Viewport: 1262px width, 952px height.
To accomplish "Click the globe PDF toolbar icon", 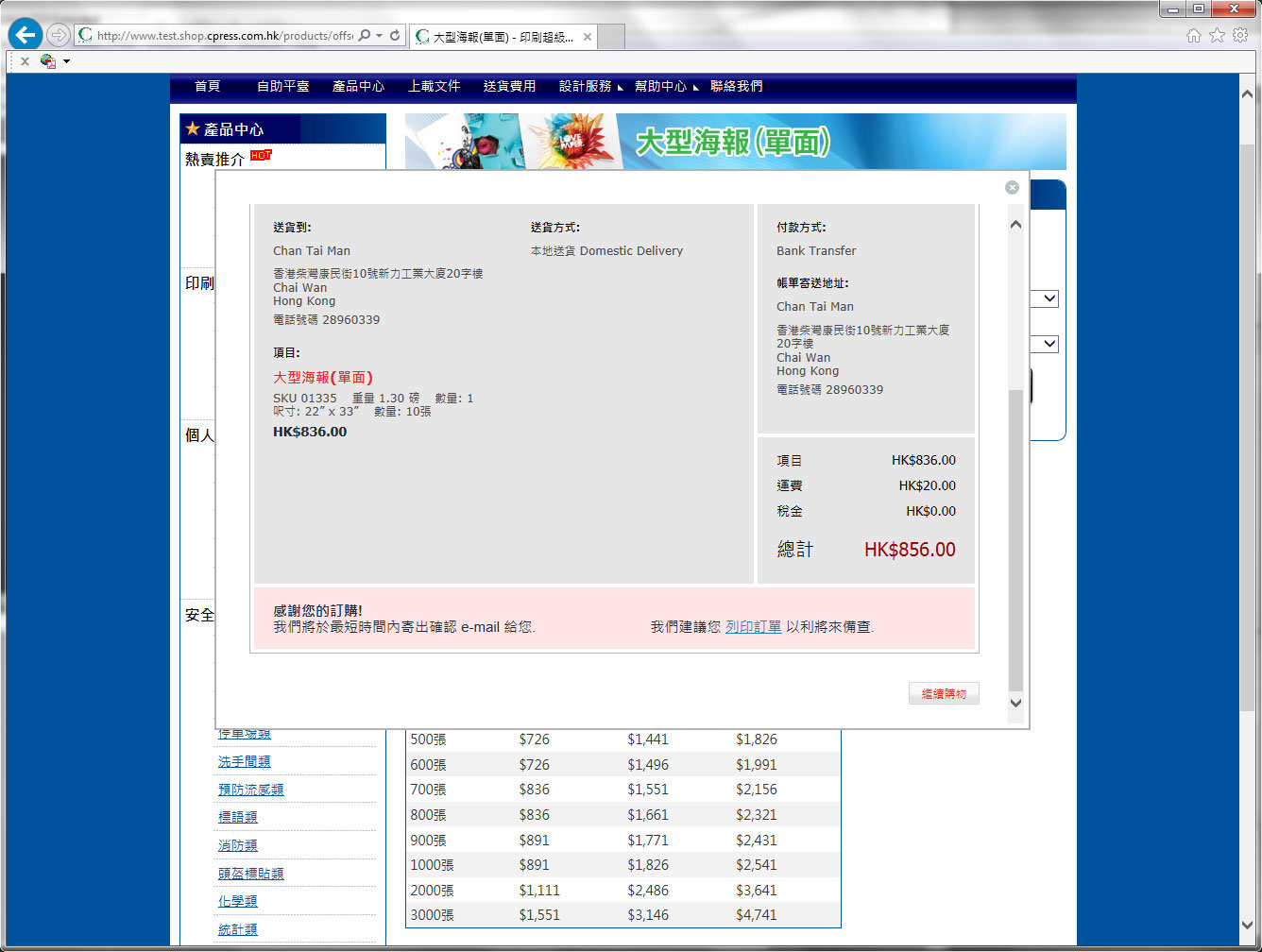I will (47, 61).
